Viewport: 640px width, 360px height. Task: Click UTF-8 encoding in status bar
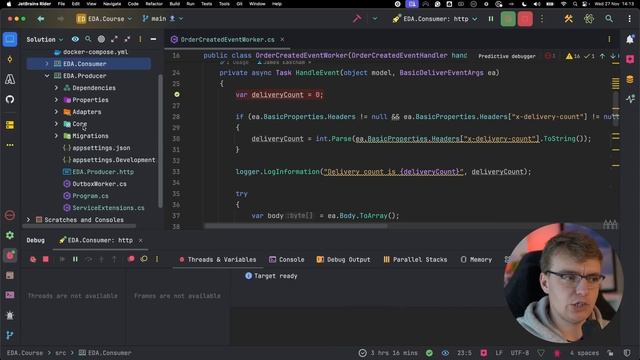pos(519,353)
